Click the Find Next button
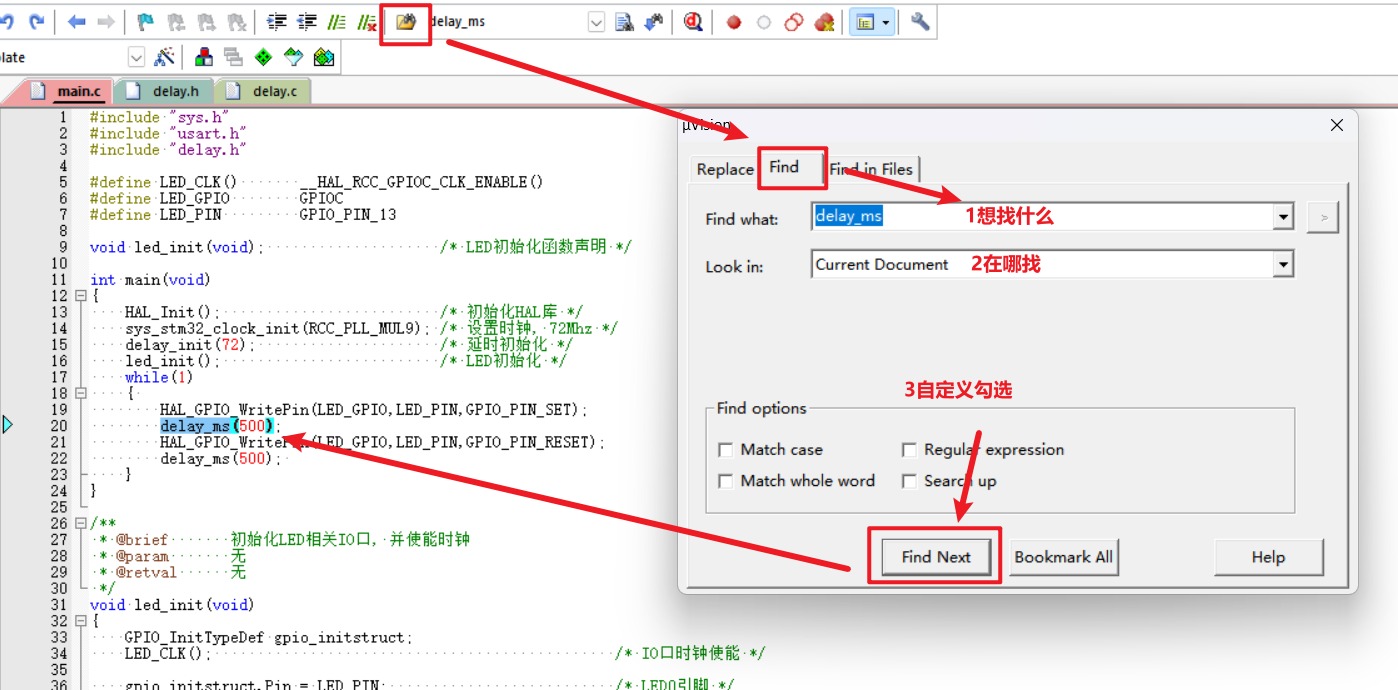This screenshot has height=690, width=1398. point(936,557)
